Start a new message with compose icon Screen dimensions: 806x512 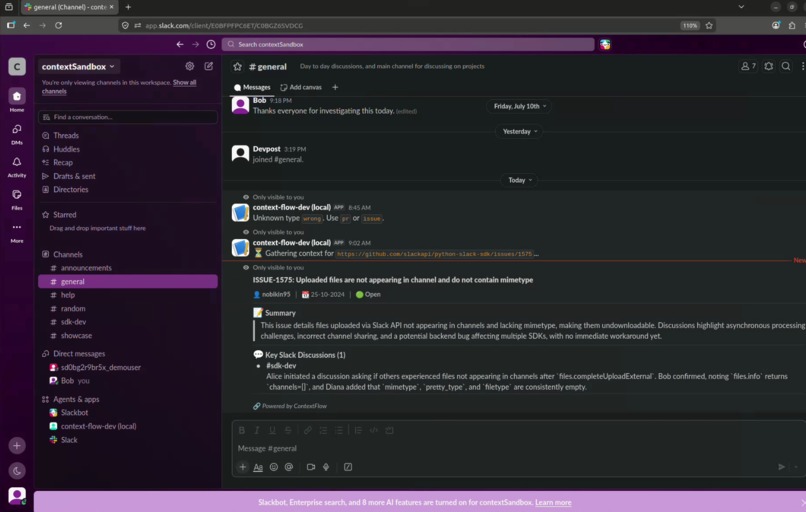209,66
